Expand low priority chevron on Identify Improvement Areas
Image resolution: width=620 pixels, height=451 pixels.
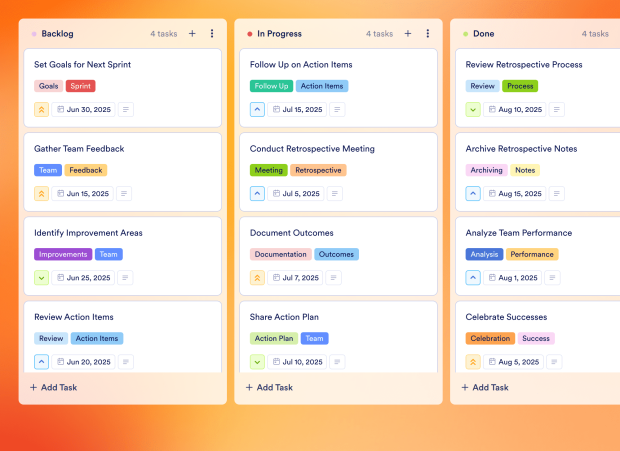point(42,278)
